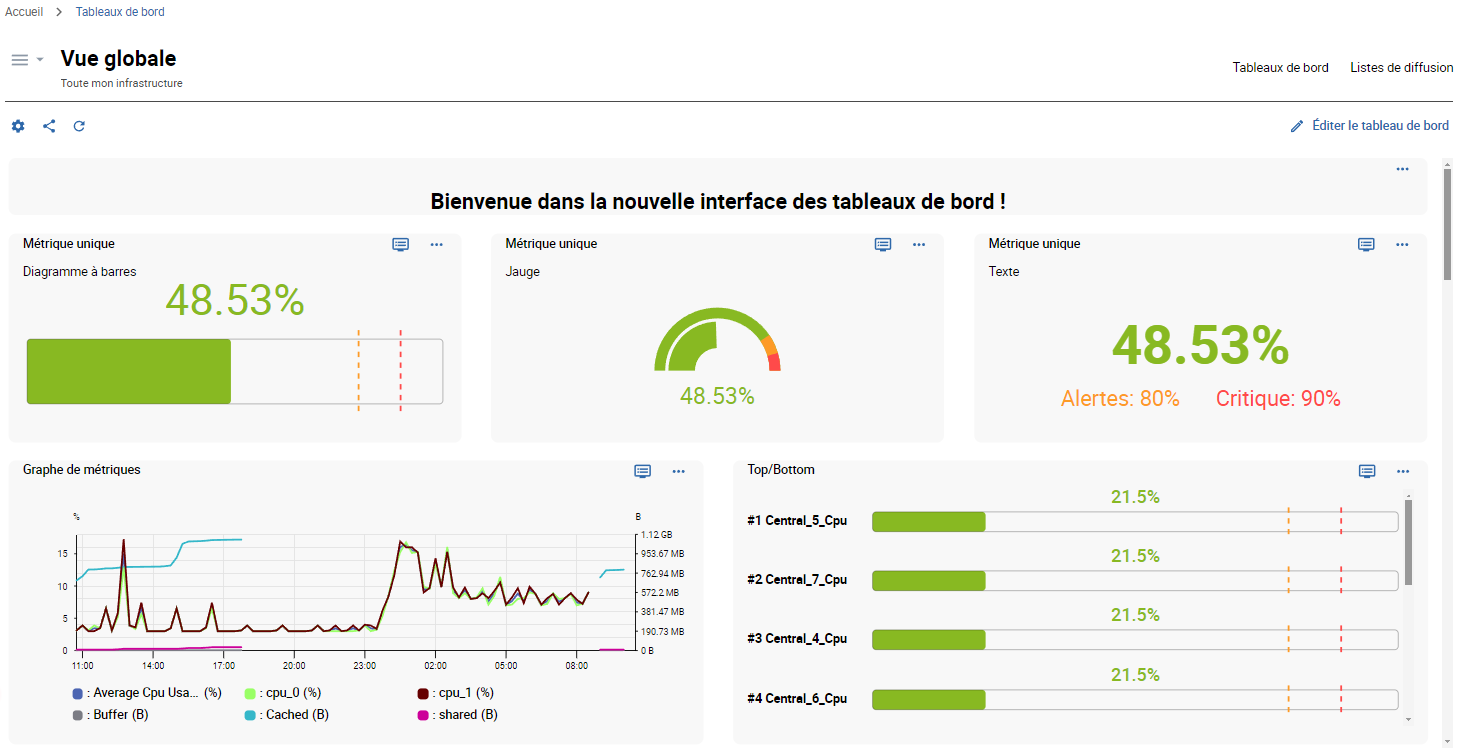The width and height of the screenshot is (1459, 754).
Task: Open dashboard settings gear icon
Action: [18, 126]
